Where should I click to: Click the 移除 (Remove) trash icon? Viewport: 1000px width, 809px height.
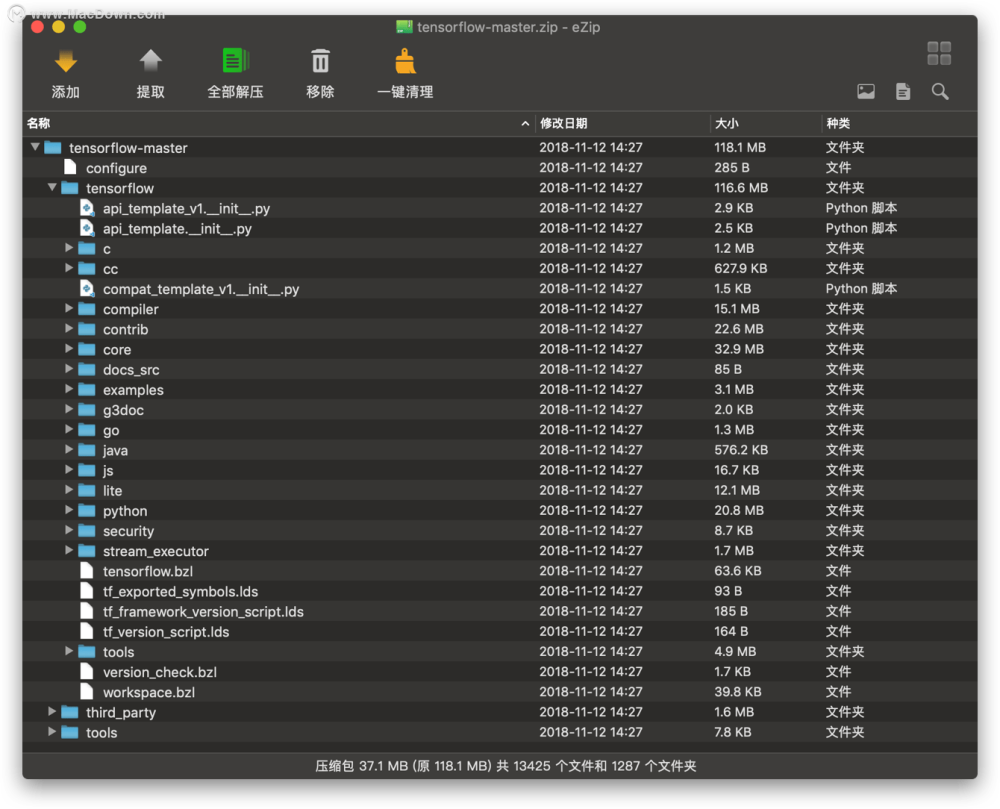tap(320, 62)
